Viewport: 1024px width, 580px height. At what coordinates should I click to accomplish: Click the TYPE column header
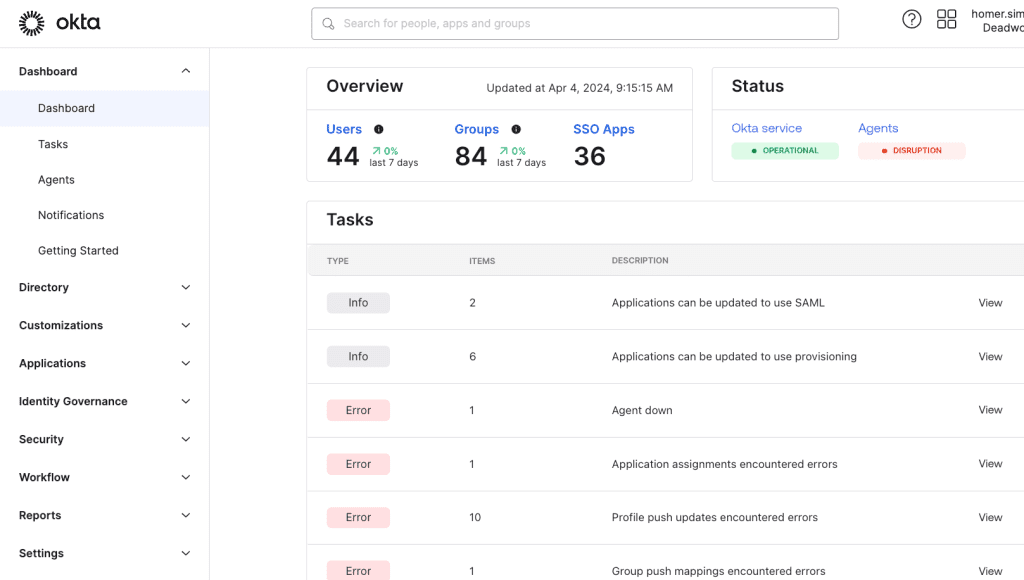tap(338, 261)
